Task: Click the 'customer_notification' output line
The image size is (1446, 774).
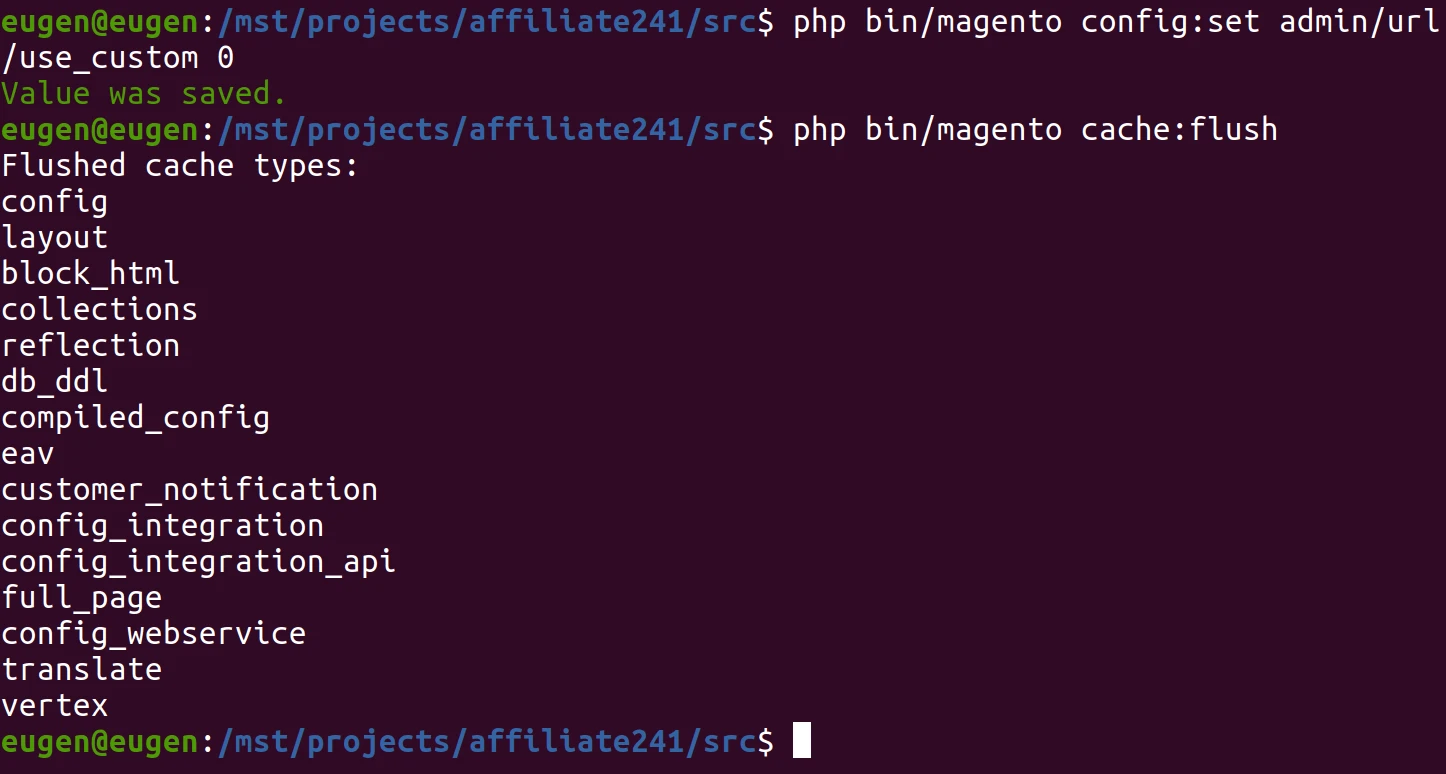Action: tap(189, 490)
